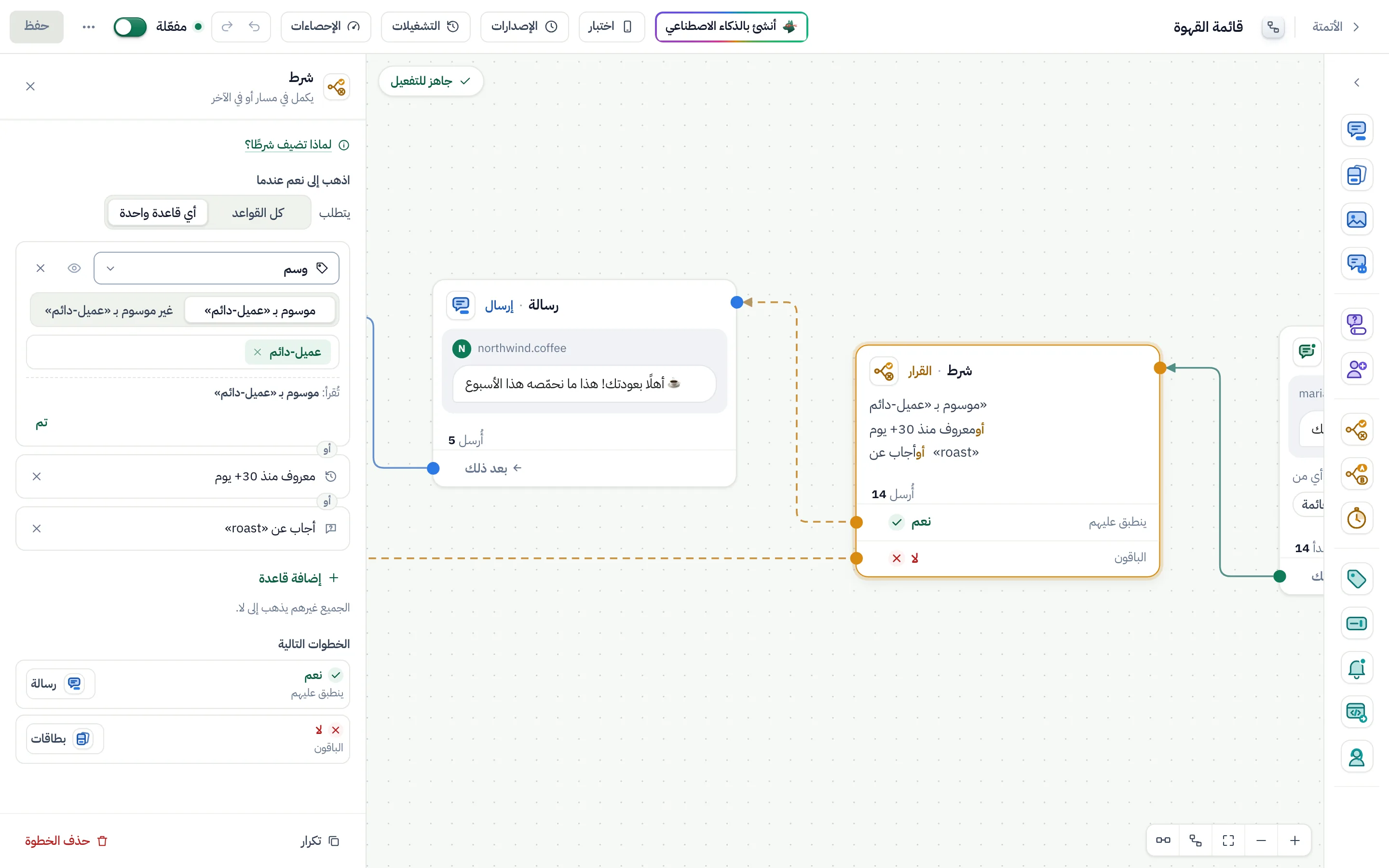Zoom out on the canvas

(x=1261, y=841)
